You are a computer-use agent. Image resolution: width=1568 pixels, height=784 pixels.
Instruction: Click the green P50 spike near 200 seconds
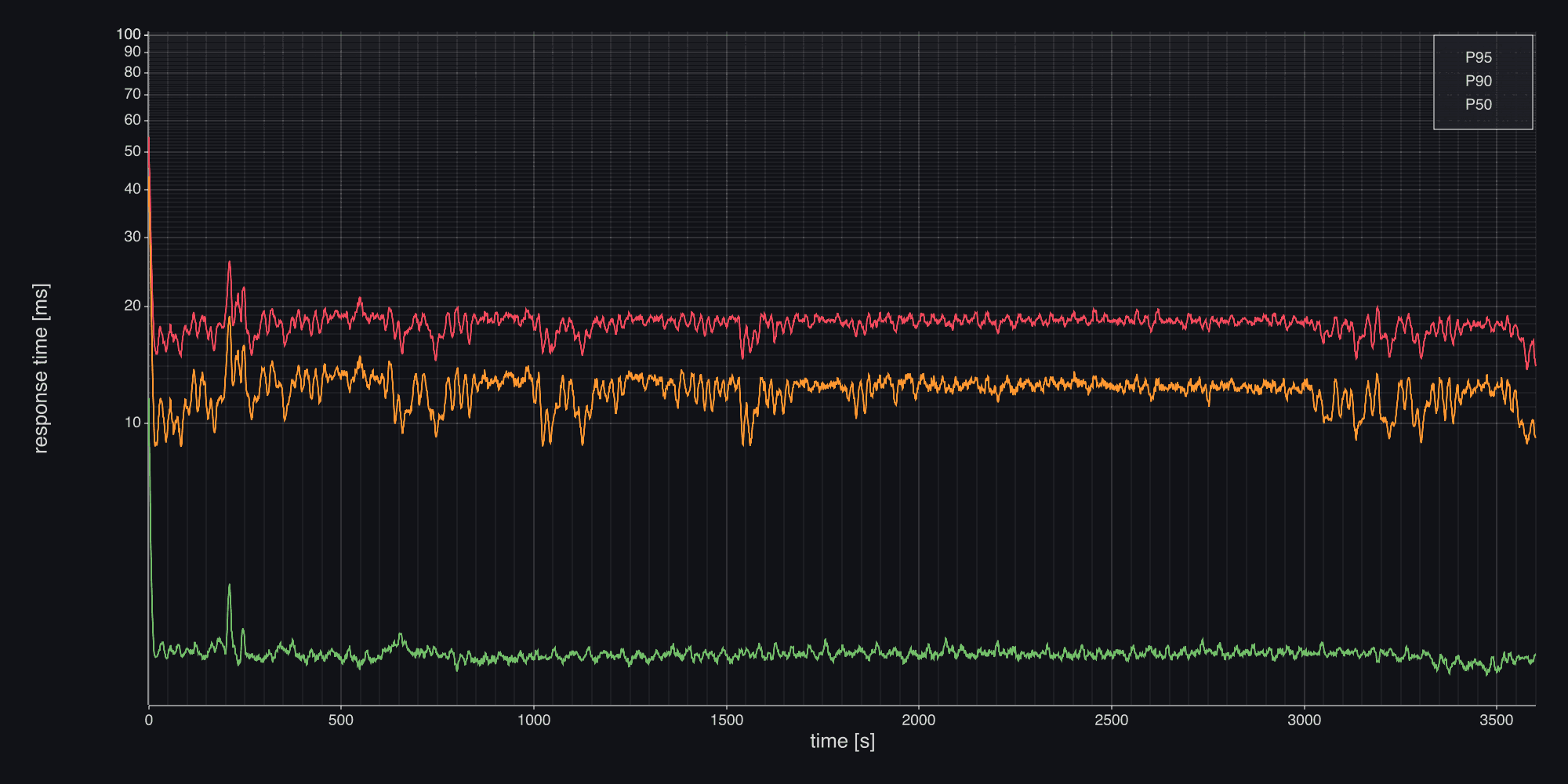tap(229, 586)
